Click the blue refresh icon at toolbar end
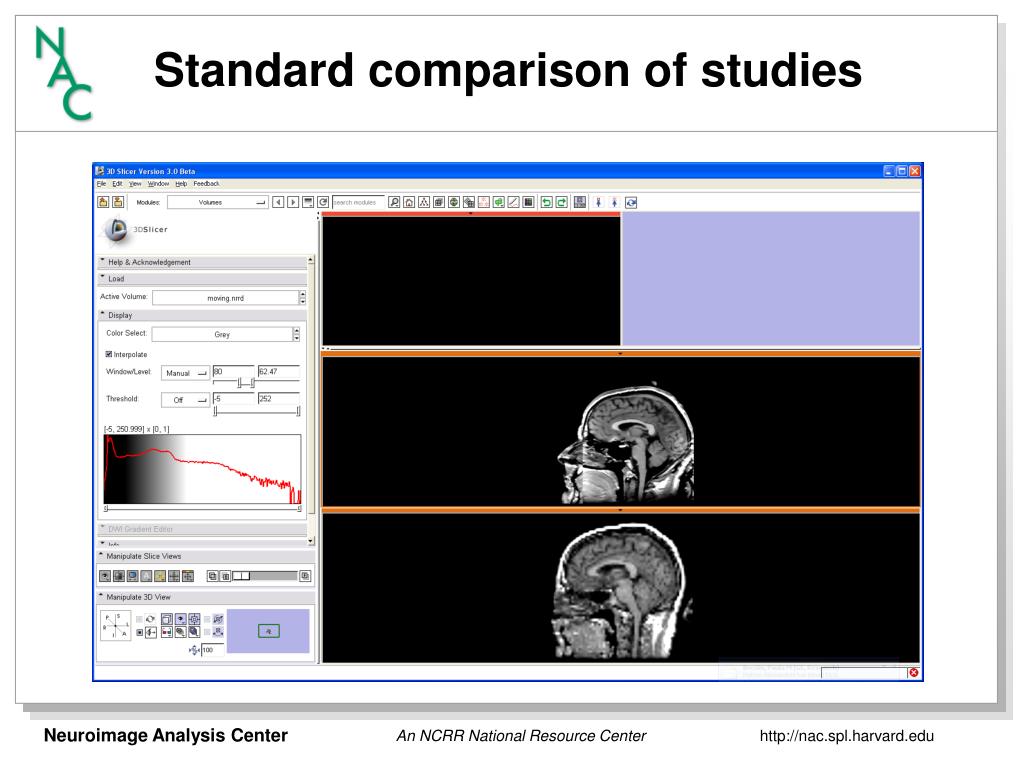Screen dimensions: 1023x767 631,203
